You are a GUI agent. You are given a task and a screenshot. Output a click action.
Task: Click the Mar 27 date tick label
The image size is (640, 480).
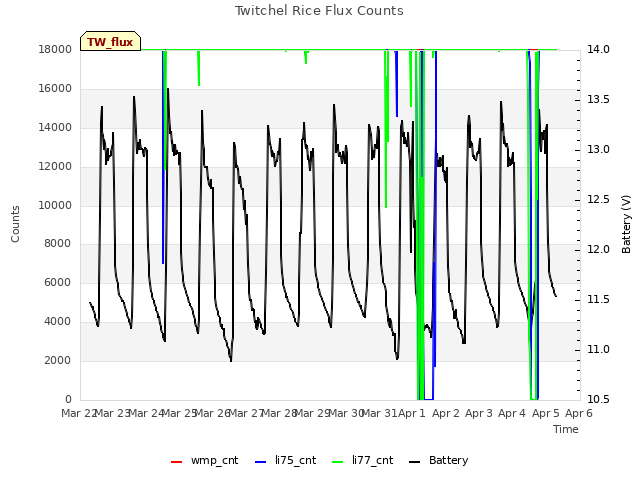point(245,413)
